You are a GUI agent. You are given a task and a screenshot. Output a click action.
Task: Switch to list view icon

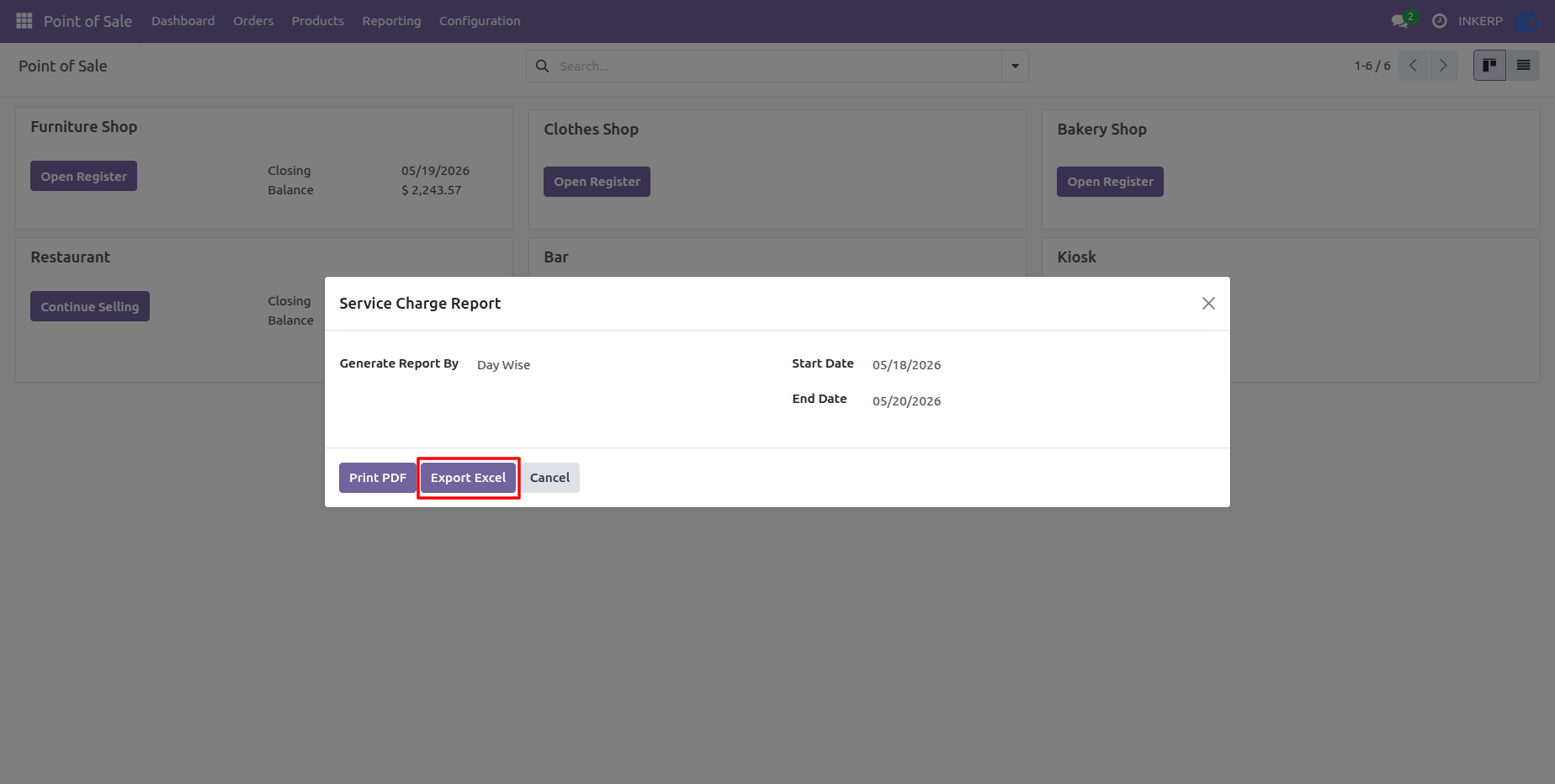tap(1523, 66)
